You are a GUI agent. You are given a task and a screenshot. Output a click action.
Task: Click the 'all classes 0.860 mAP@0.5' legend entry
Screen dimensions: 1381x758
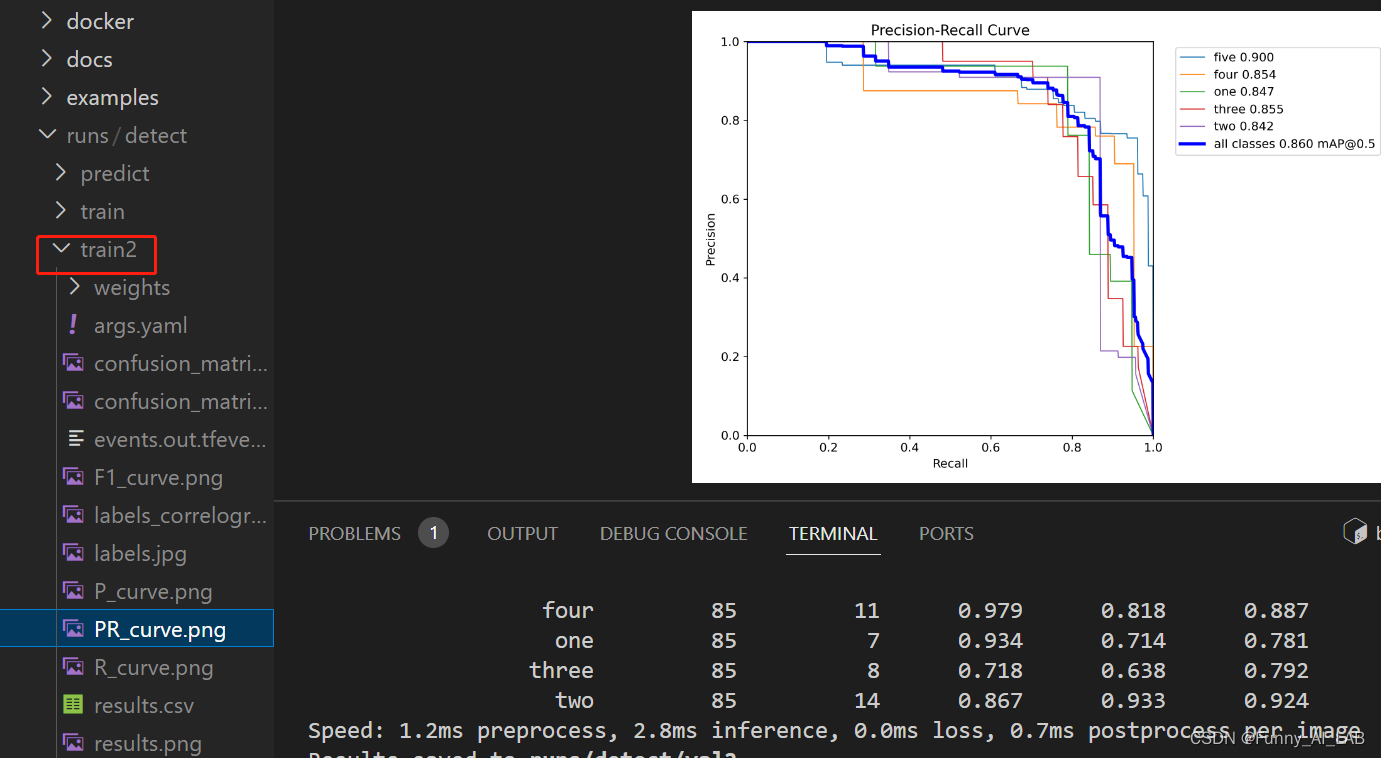[1277, 143]
